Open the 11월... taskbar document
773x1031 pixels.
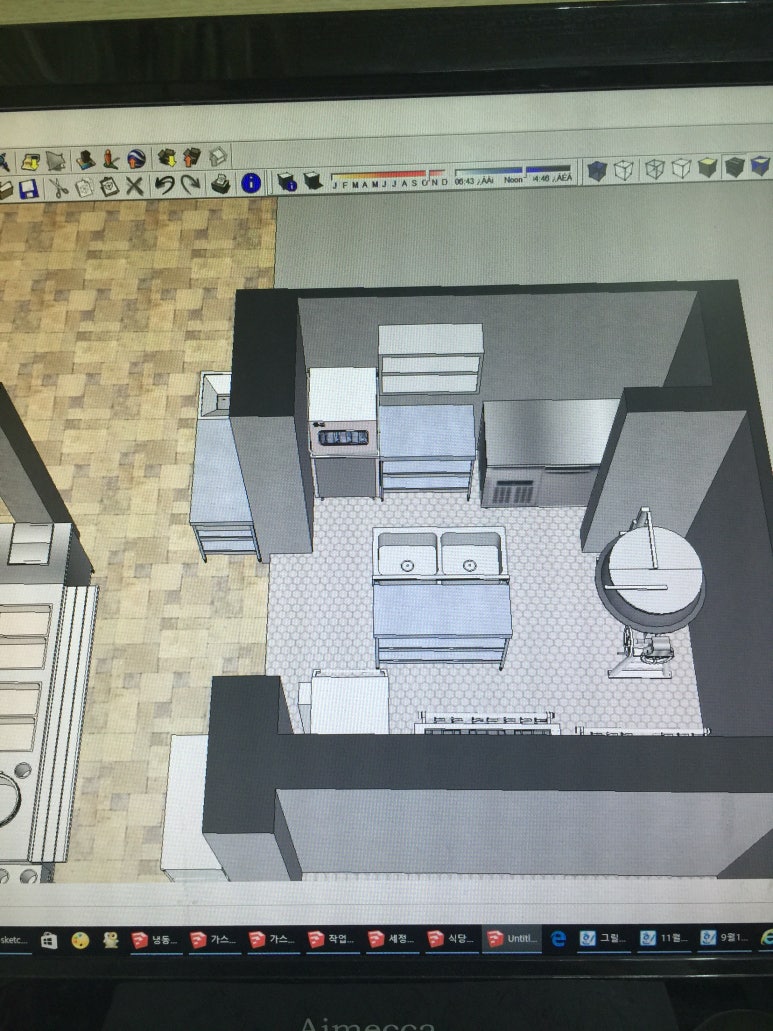[664, 938]
